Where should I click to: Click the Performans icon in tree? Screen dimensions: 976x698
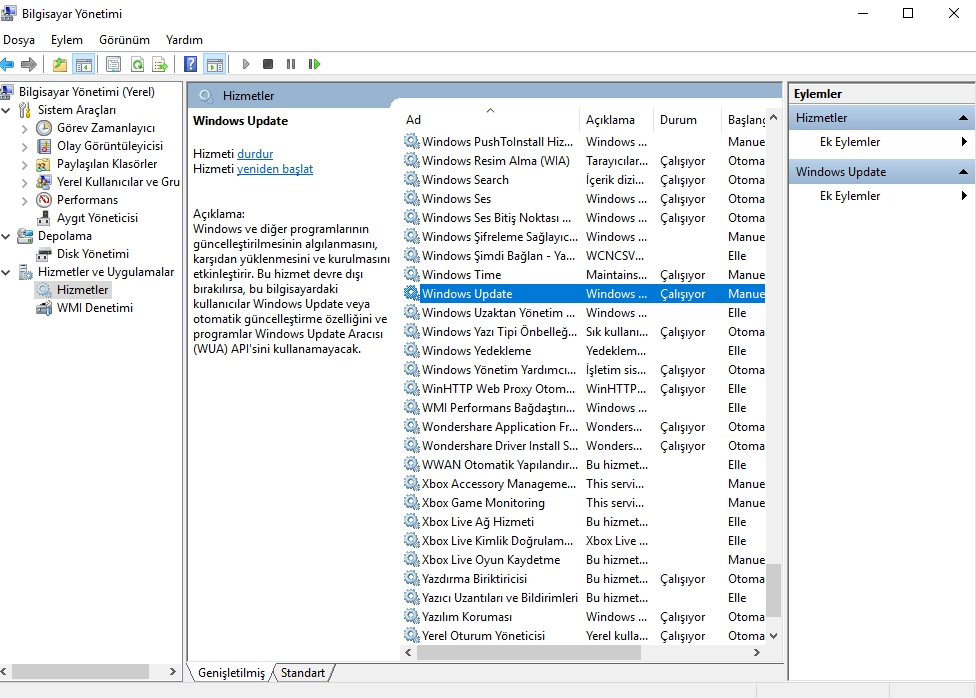click(44, 200)
